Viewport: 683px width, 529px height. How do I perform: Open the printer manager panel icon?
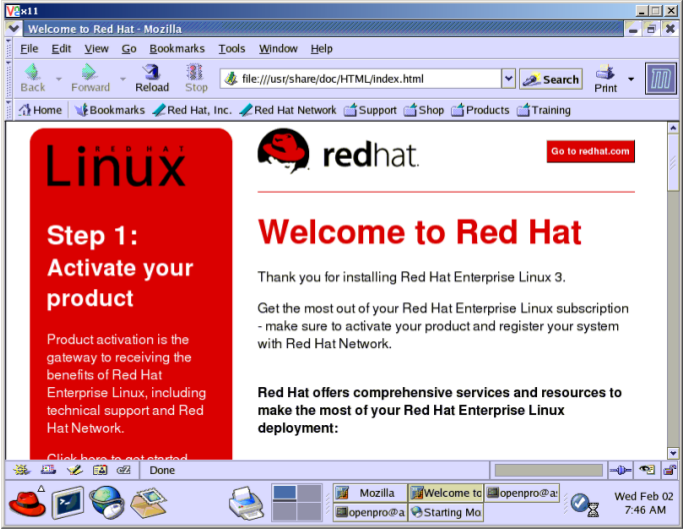[244, 501]
